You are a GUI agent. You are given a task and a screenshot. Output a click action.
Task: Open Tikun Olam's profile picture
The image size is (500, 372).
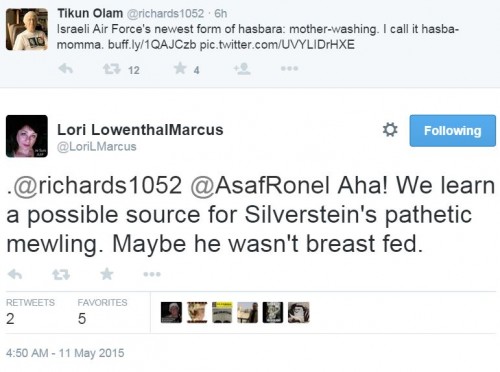[x=27, y=29]
